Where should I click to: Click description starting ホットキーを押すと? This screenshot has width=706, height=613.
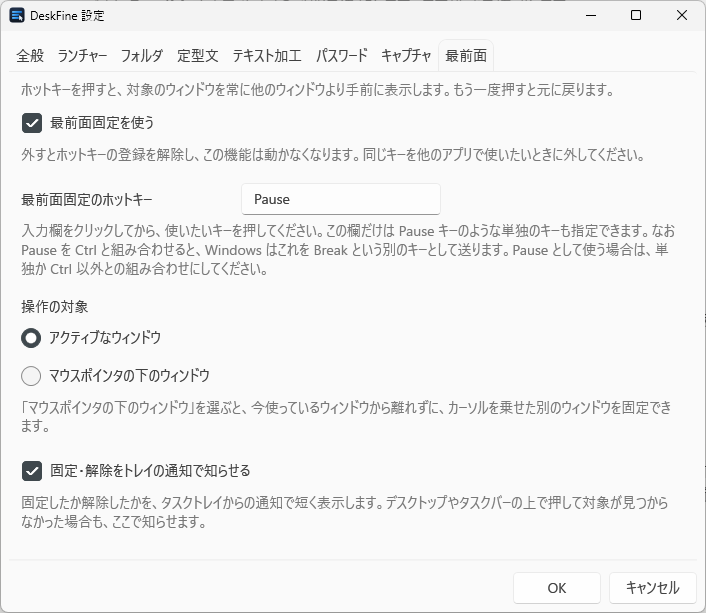pyautogui.click(x=317, y=90)
